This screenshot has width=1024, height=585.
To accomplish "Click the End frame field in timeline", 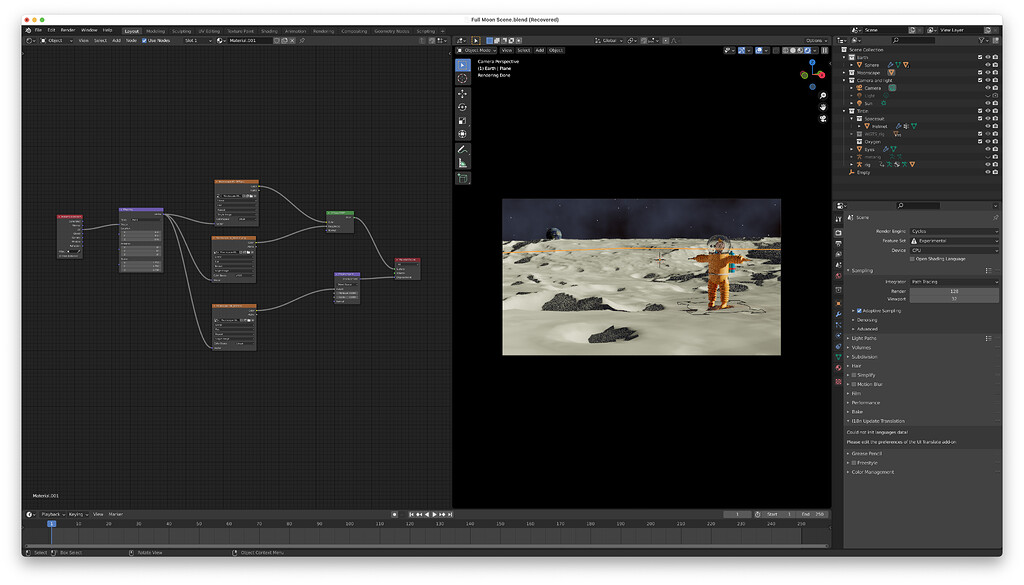I will tap(813, 514).
